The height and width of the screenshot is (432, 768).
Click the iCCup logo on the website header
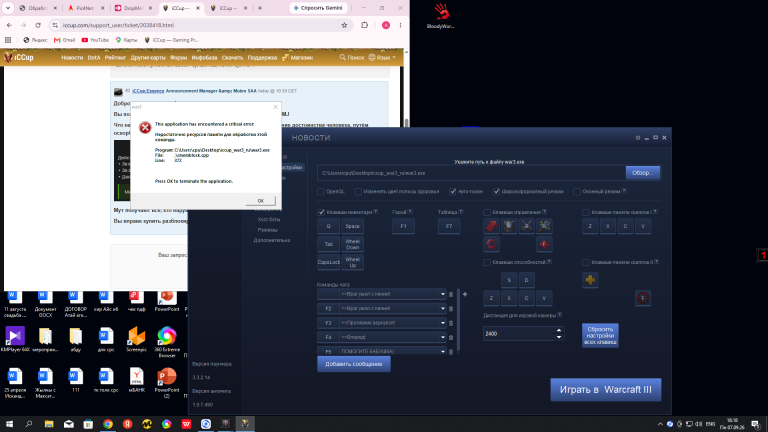click(x=19, y=57)
